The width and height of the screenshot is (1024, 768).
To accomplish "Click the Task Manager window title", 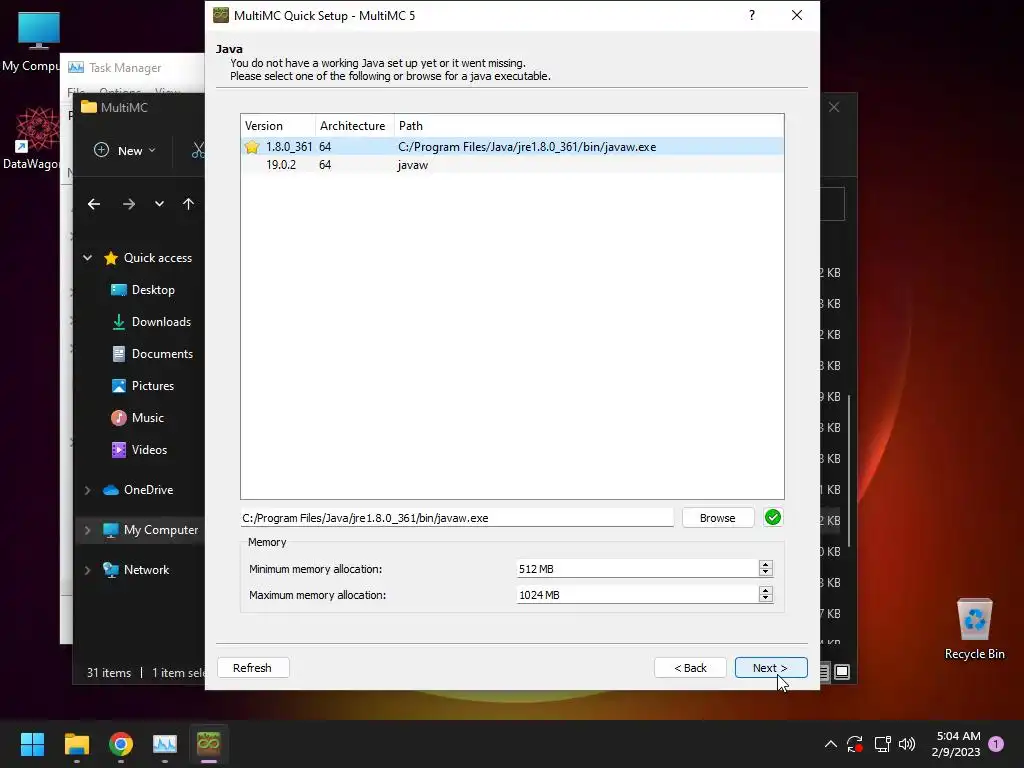I will (125, 68).
